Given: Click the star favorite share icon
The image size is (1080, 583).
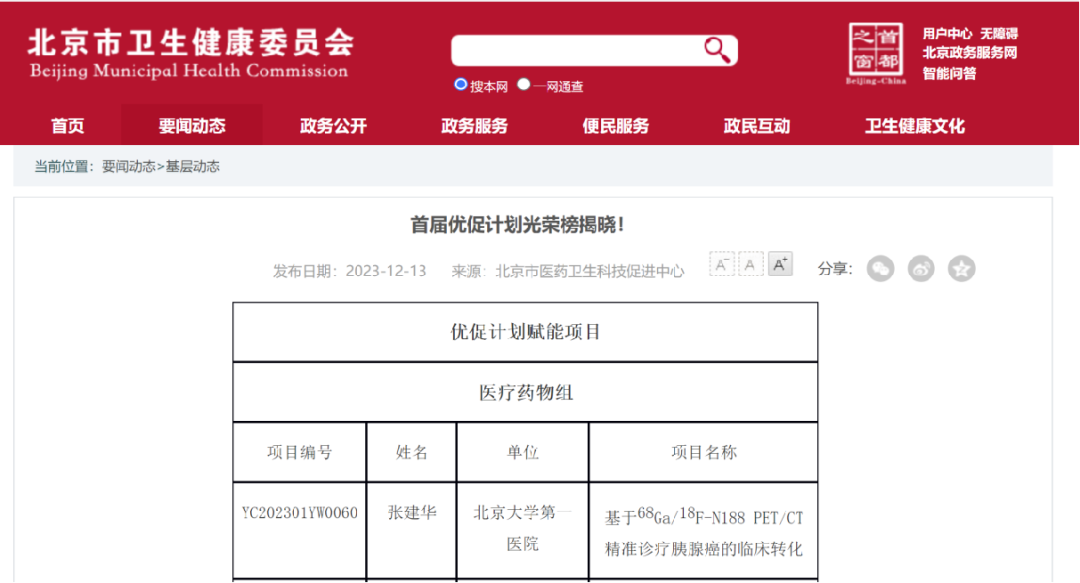Looking at the screenshot, I should click(x=961, y=268).
